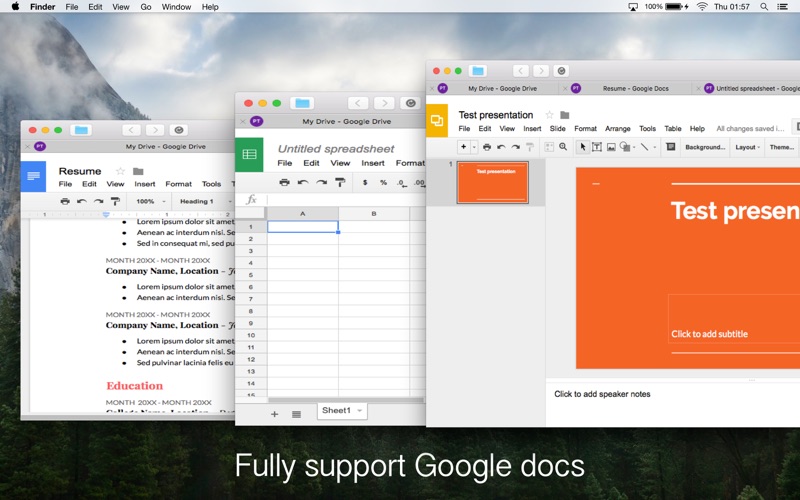Viewport: 800px width, 500px height.
Task: Click the Background... button in Slides
Action: pyautogui.click(x=704, y=147)
